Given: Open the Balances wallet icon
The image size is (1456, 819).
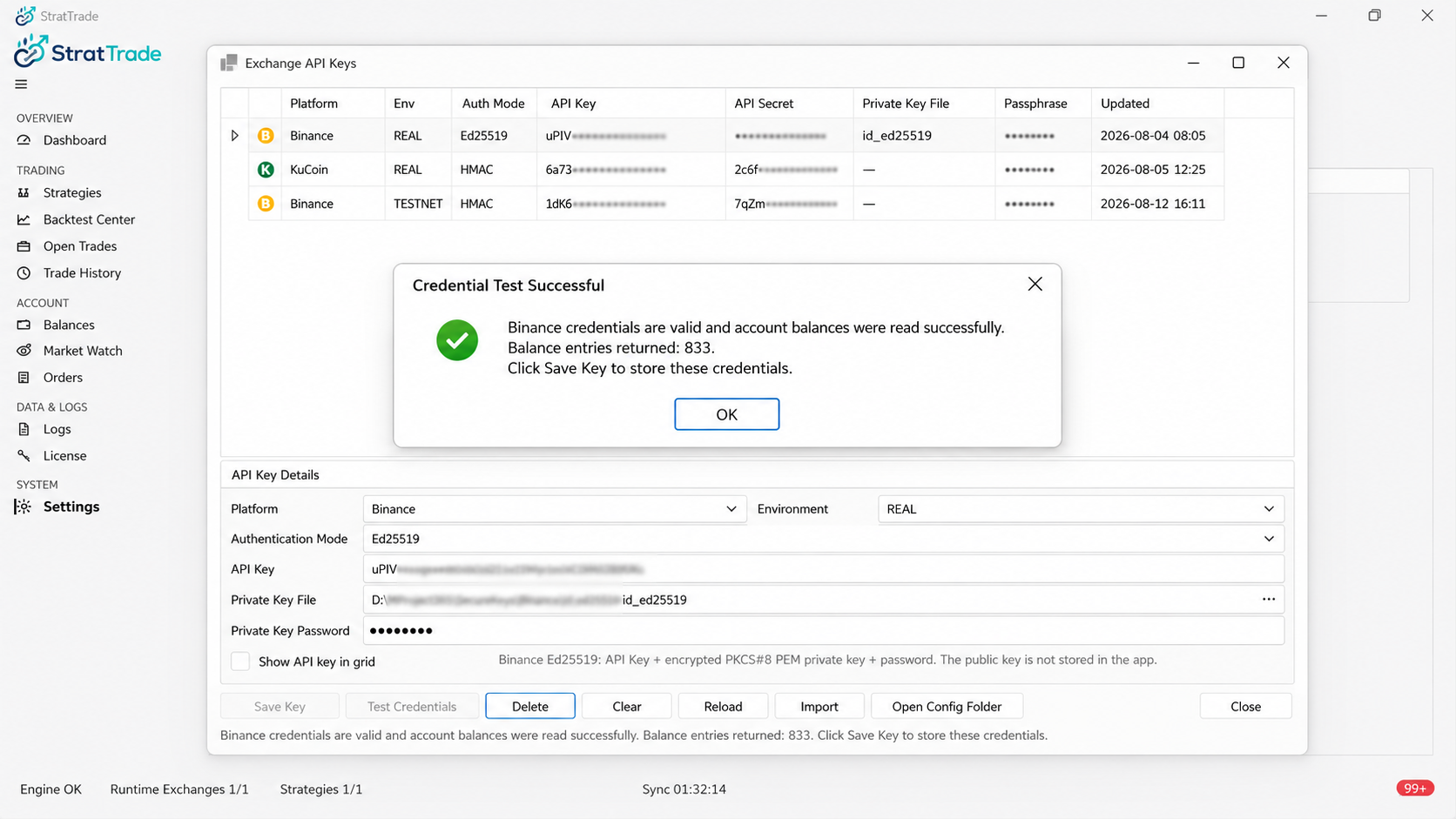Looking at the screenshot, I should tap(24, 325).
